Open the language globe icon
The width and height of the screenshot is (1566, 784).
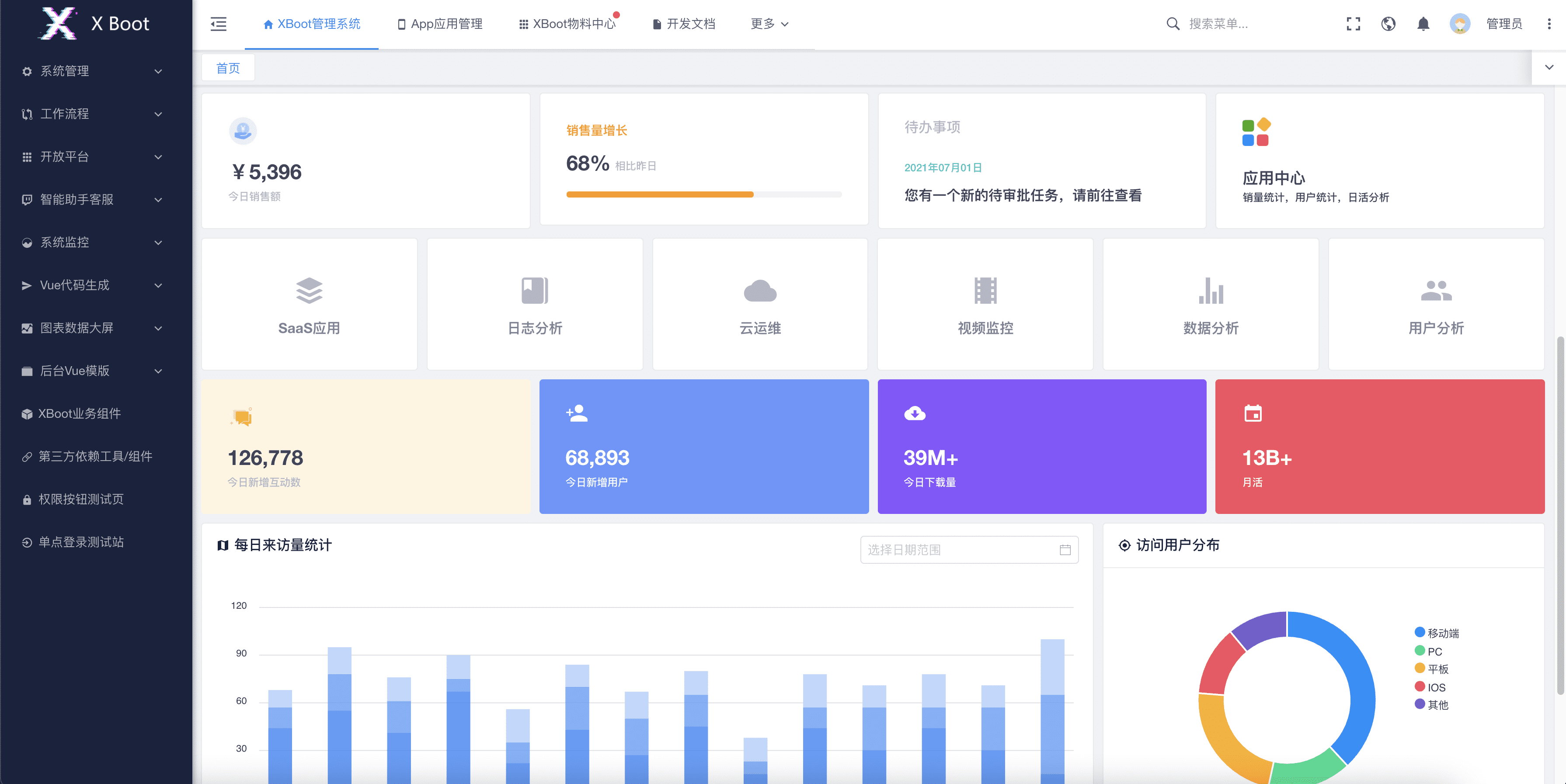[1389, 24]
